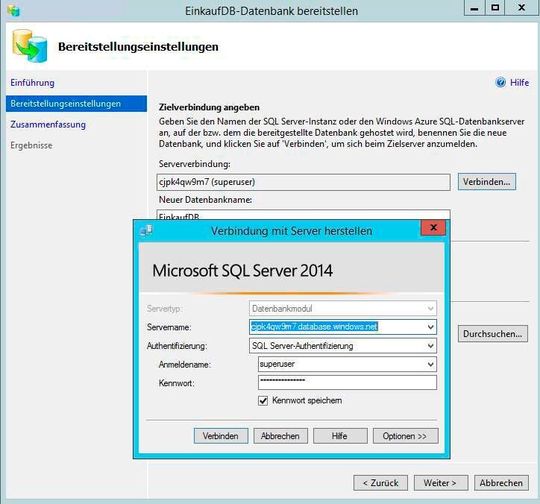Open the Zusammenfassung wizard step
Viewport: 540px width, 504px height.
(x=48, y=124)
